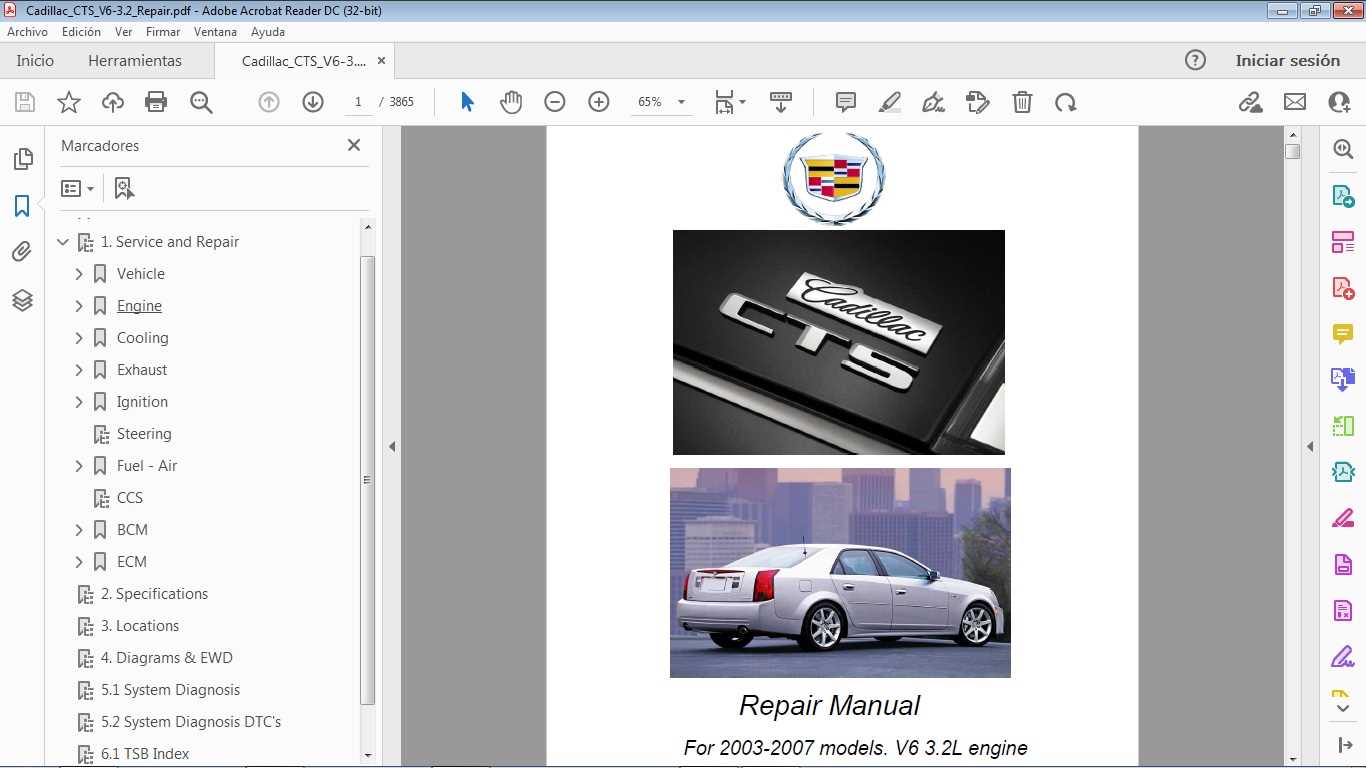Activate the selection arrow tool
This screenshot has height=768, width=1366.
coord(467,102)
